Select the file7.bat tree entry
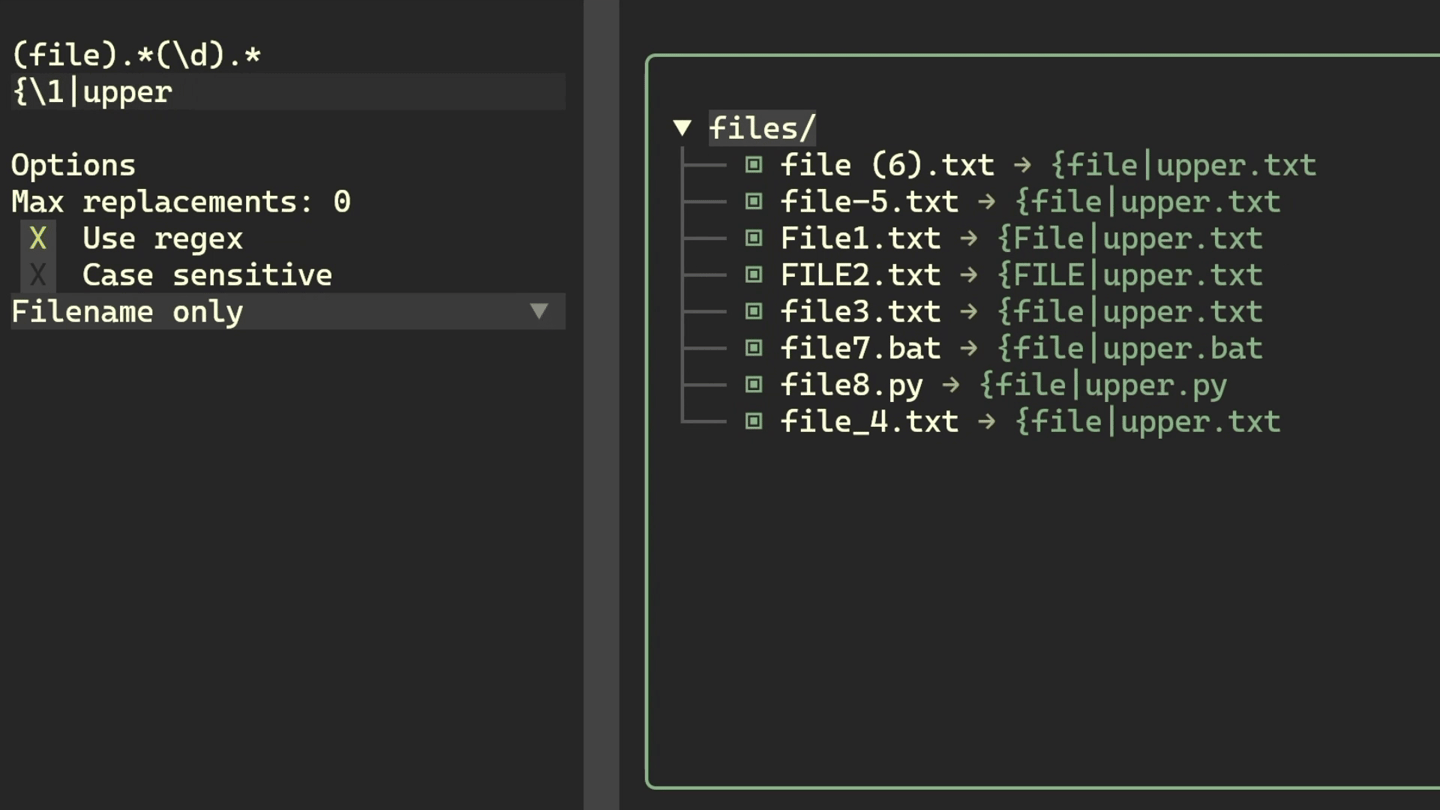The width and height of the screenshot is (1440, 810). coord(860,348)
